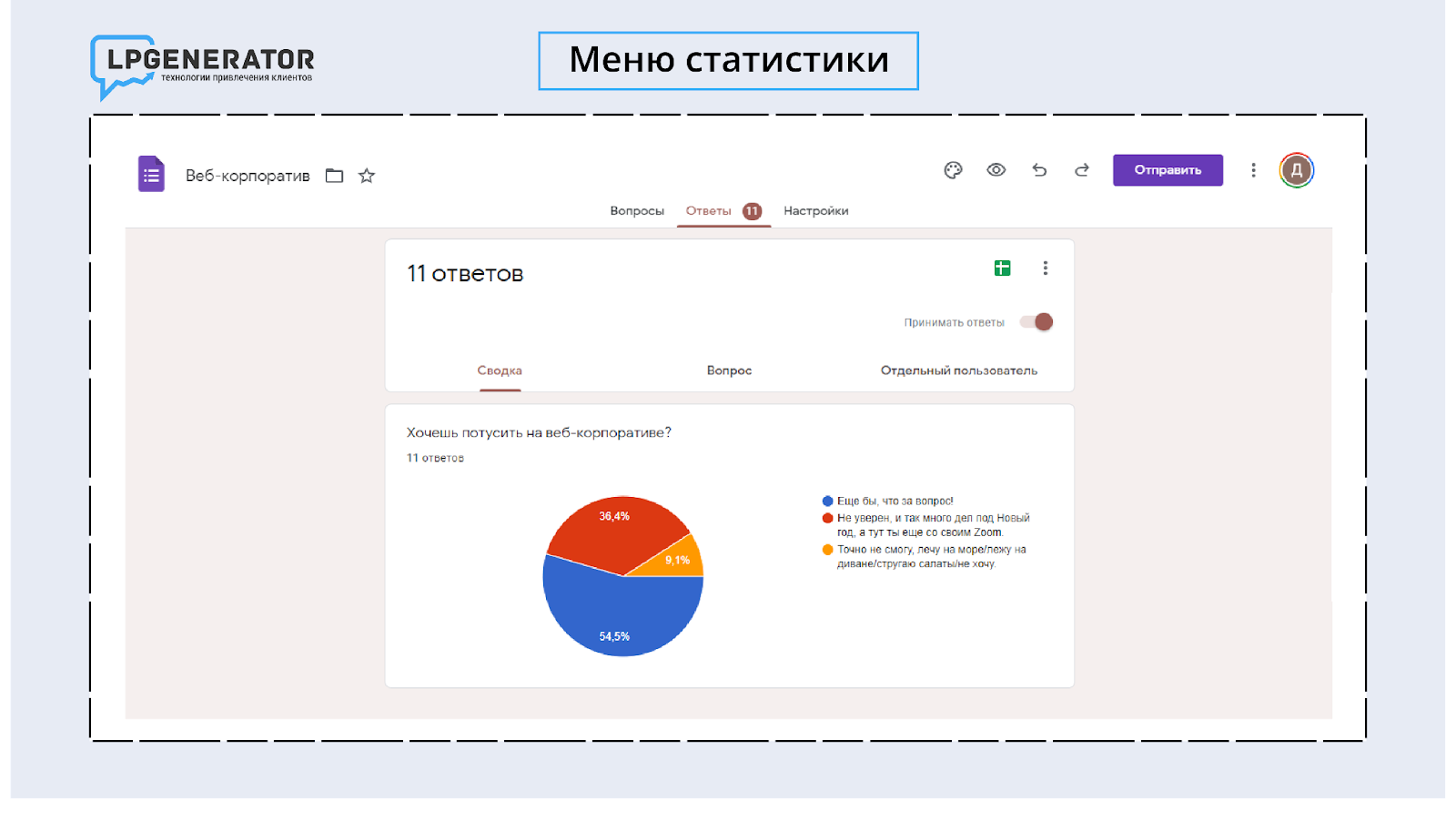Open the Google Forms home icon
Screen dimensions: 1456x831
click(151, 174)
